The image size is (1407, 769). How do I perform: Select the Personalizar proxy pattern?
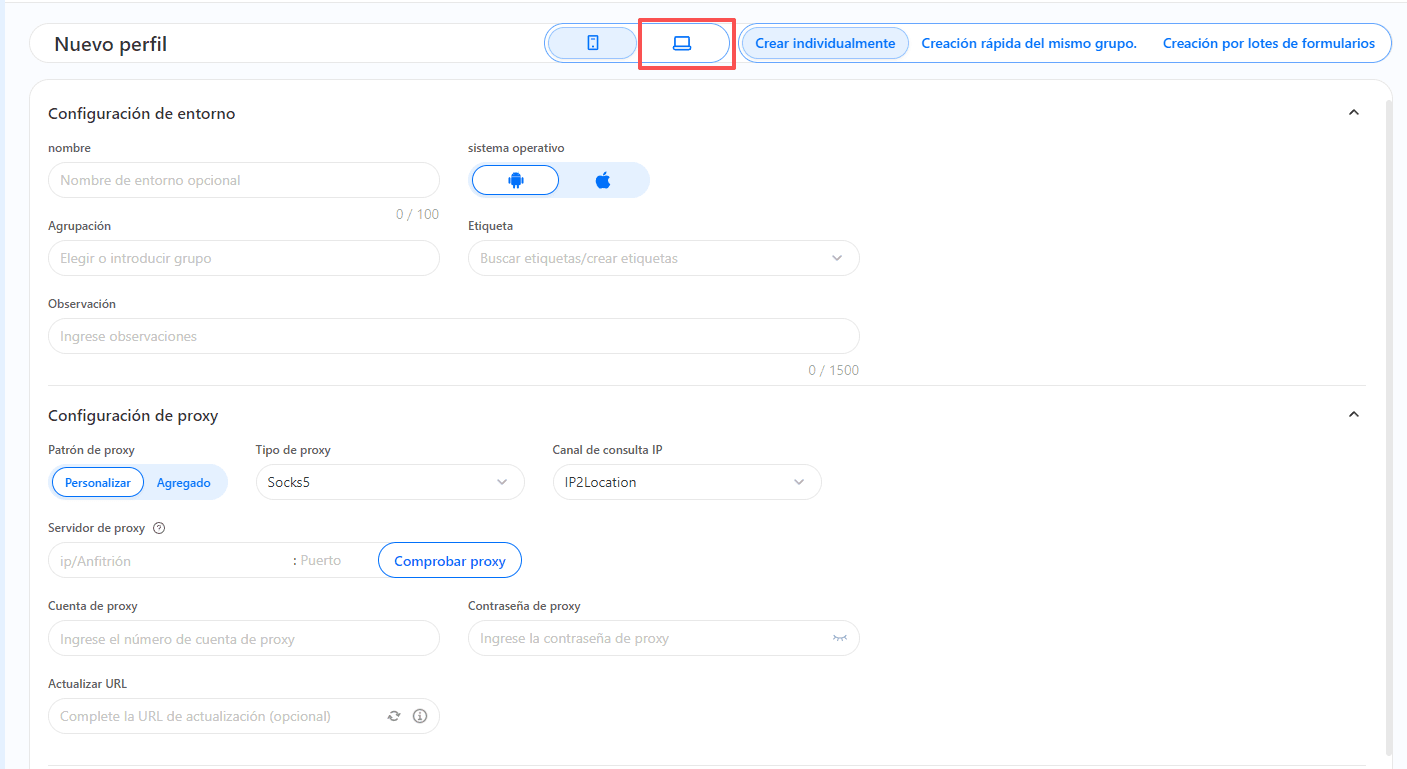pos(98,482)
